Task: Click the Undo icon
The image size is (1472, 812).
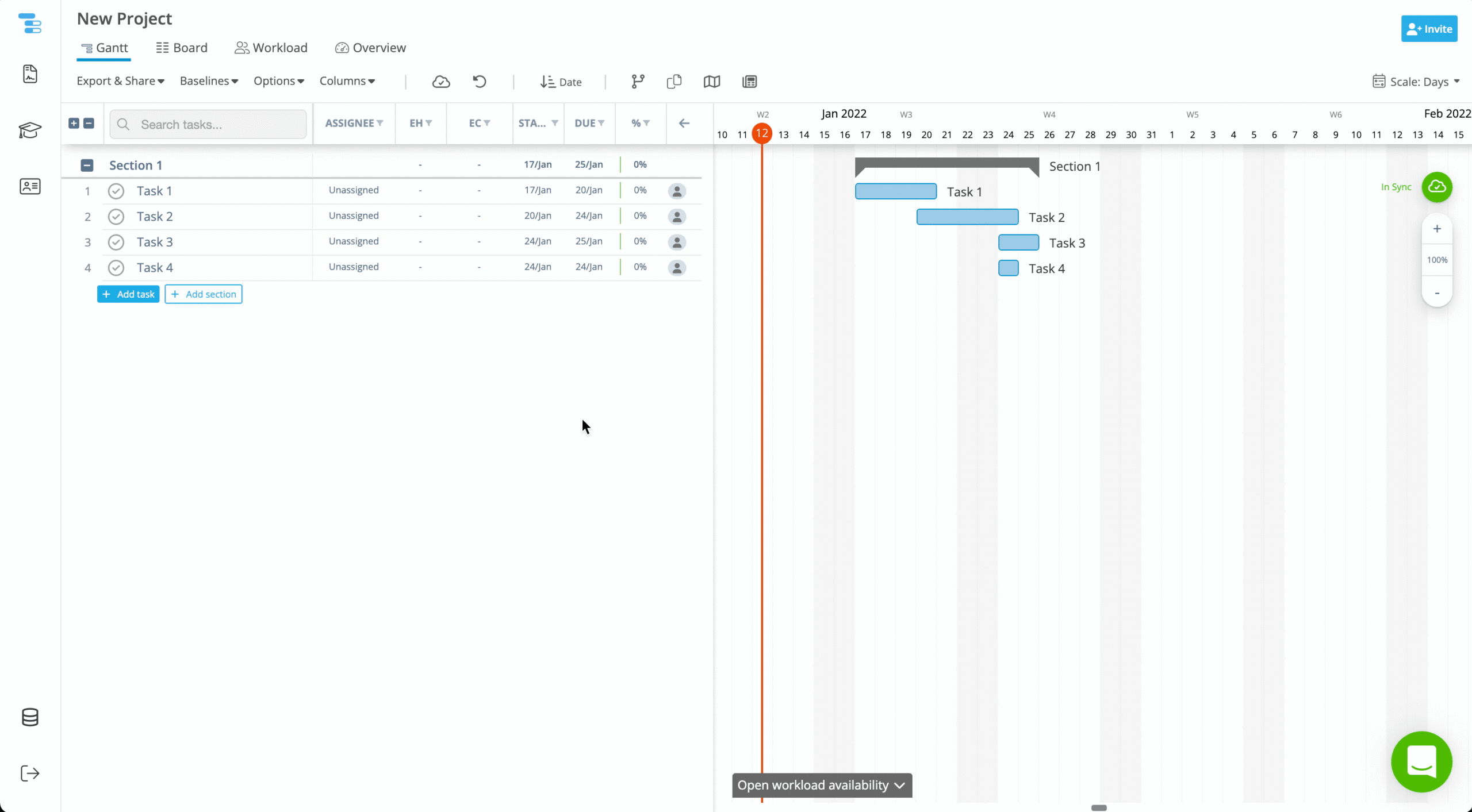Action: (x=479, y=82)
